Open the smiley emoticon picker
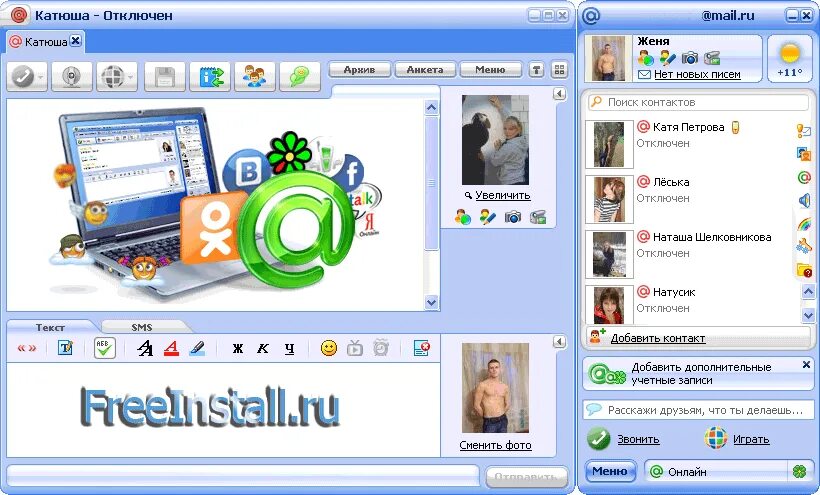The width and height of the screenshot is (820, 495). point(329,348)
